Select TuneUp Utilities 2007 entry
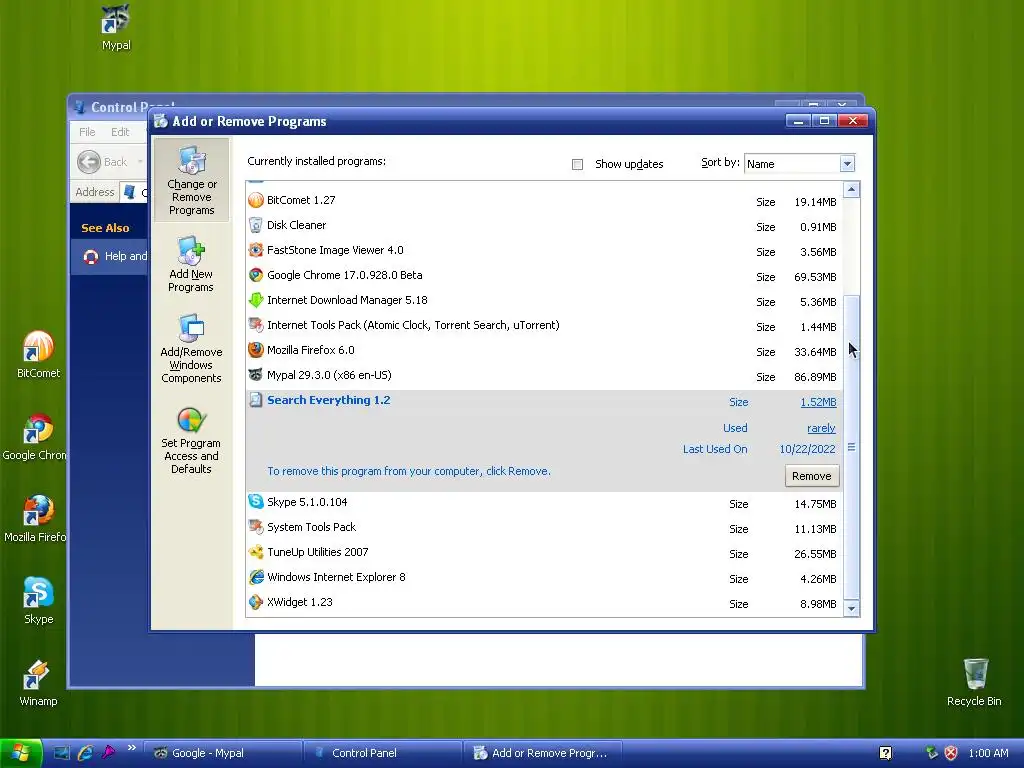1024x768 pixels. tap(544, 553)
